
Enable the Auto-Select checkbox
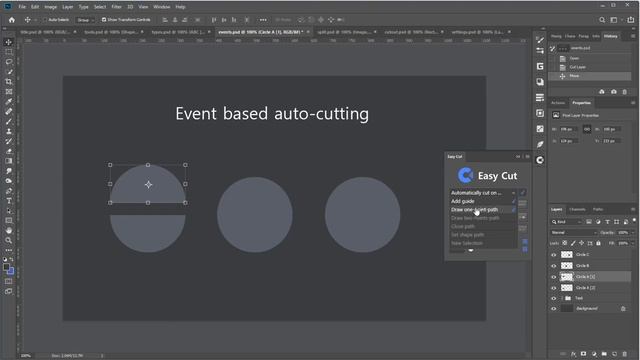click(45, 20)
